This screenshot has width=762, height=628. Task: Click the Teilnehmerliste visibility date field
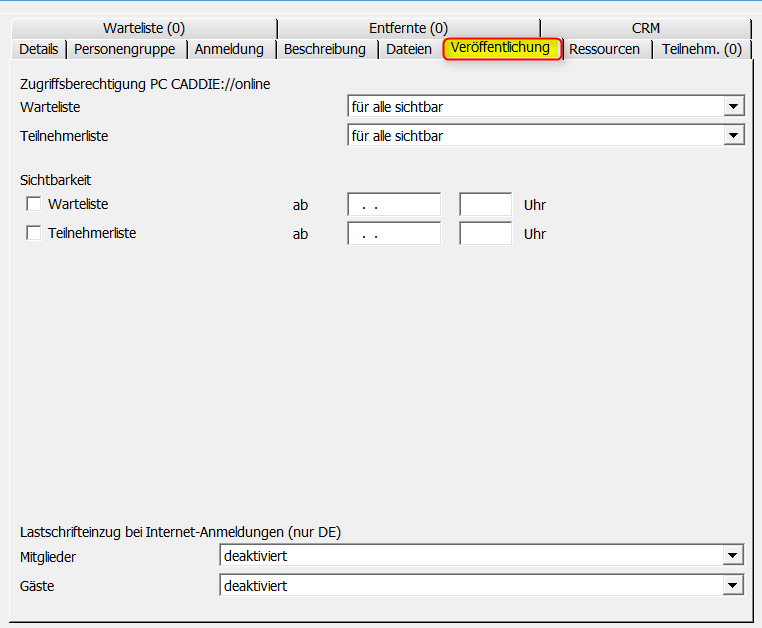tap(393, 234)
